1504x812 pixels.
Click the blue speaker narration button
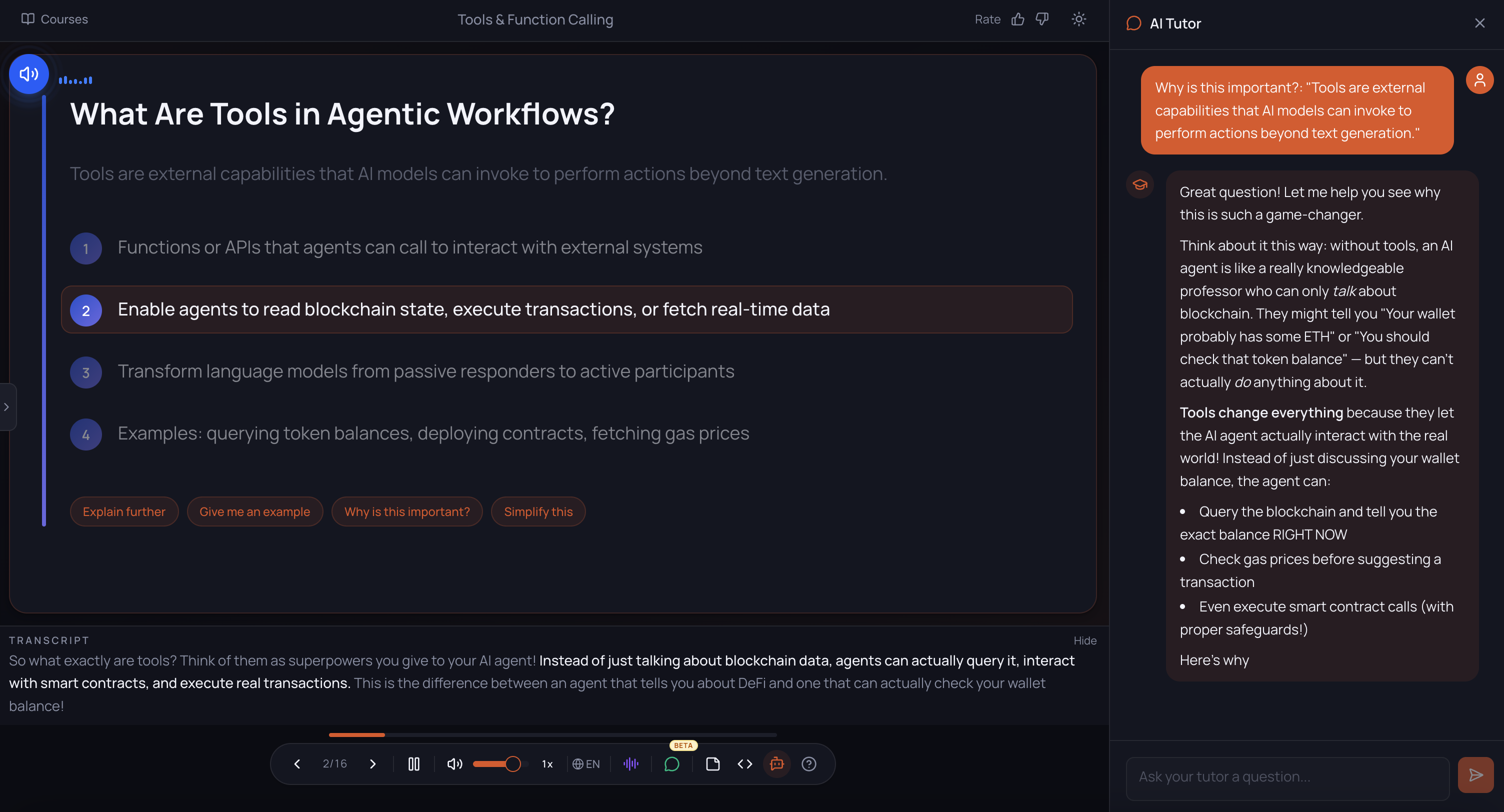tap(28, 74)
